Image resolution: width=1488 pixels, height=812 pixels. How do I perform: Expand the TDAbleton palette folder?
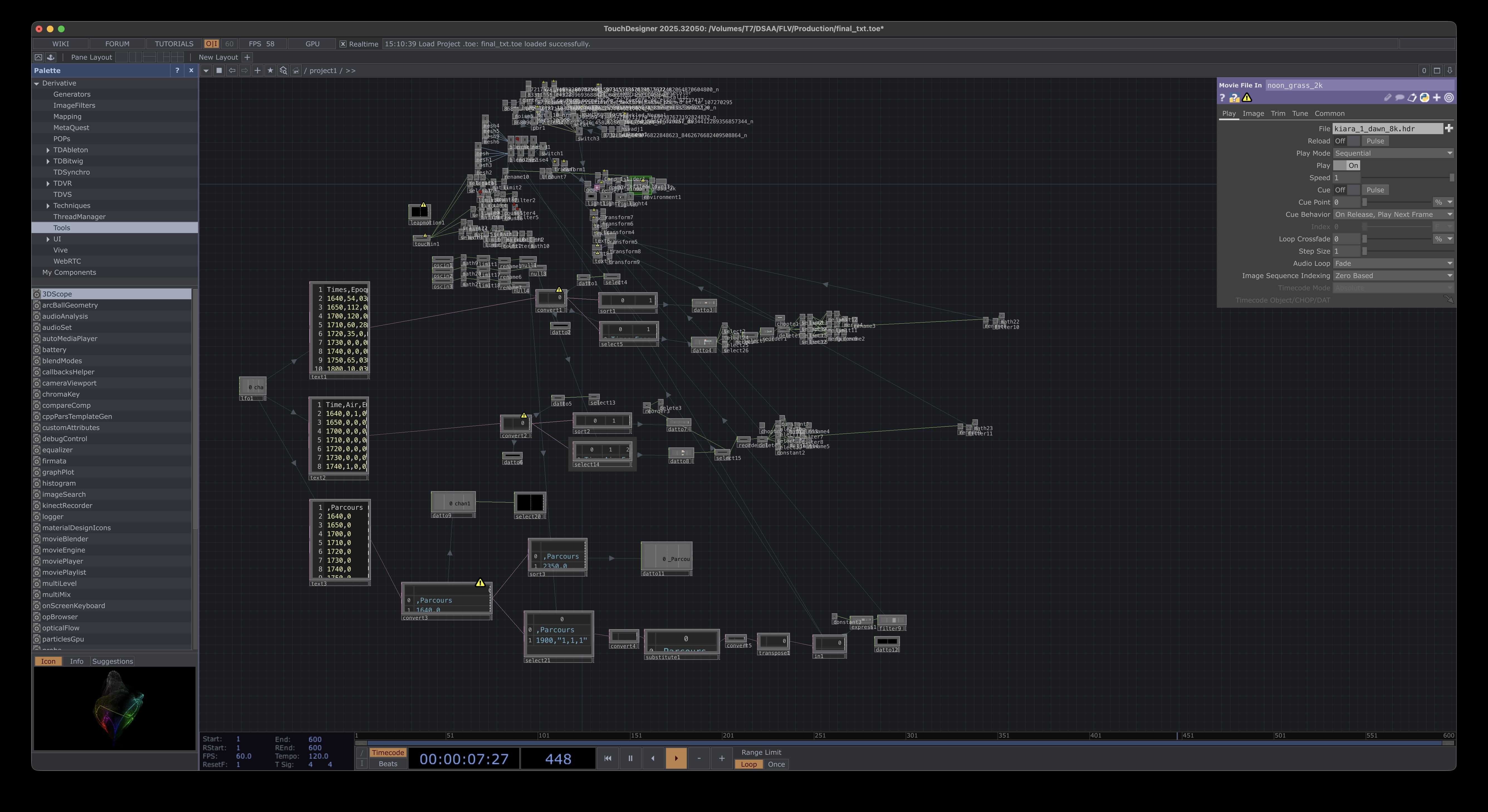(x=48, y=150)
